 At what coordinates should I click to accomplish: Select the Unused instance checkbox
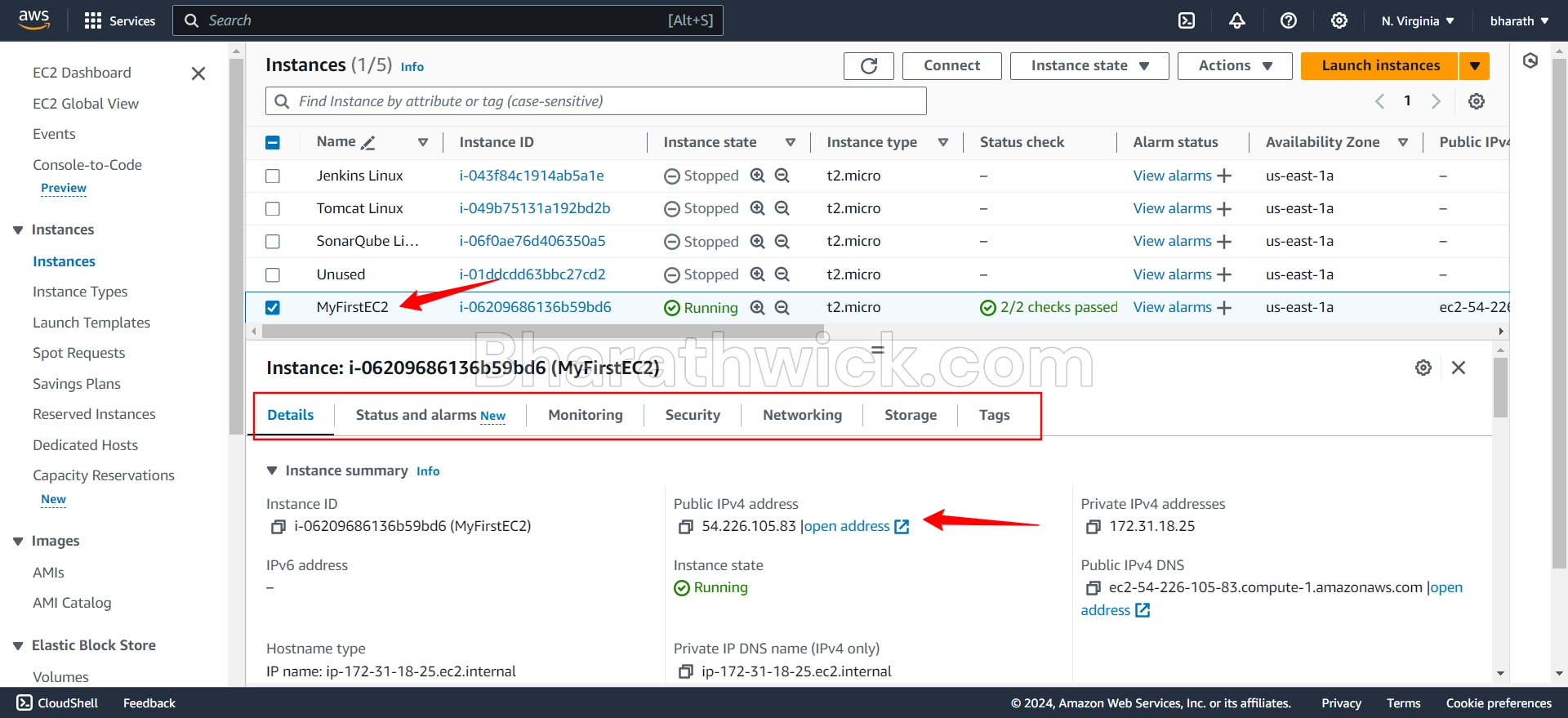[x=273, y=274]
